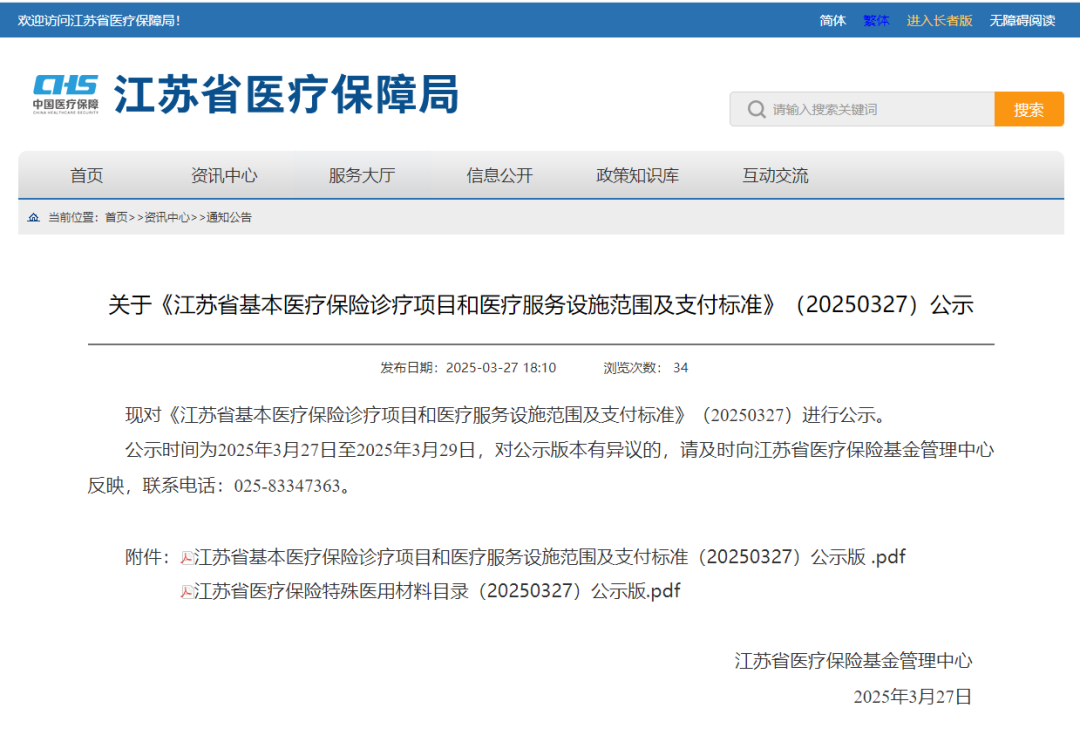Click 资讯中心 in the breadcrumb path
Screen dimensions: 1080x742
click(167, 218)
